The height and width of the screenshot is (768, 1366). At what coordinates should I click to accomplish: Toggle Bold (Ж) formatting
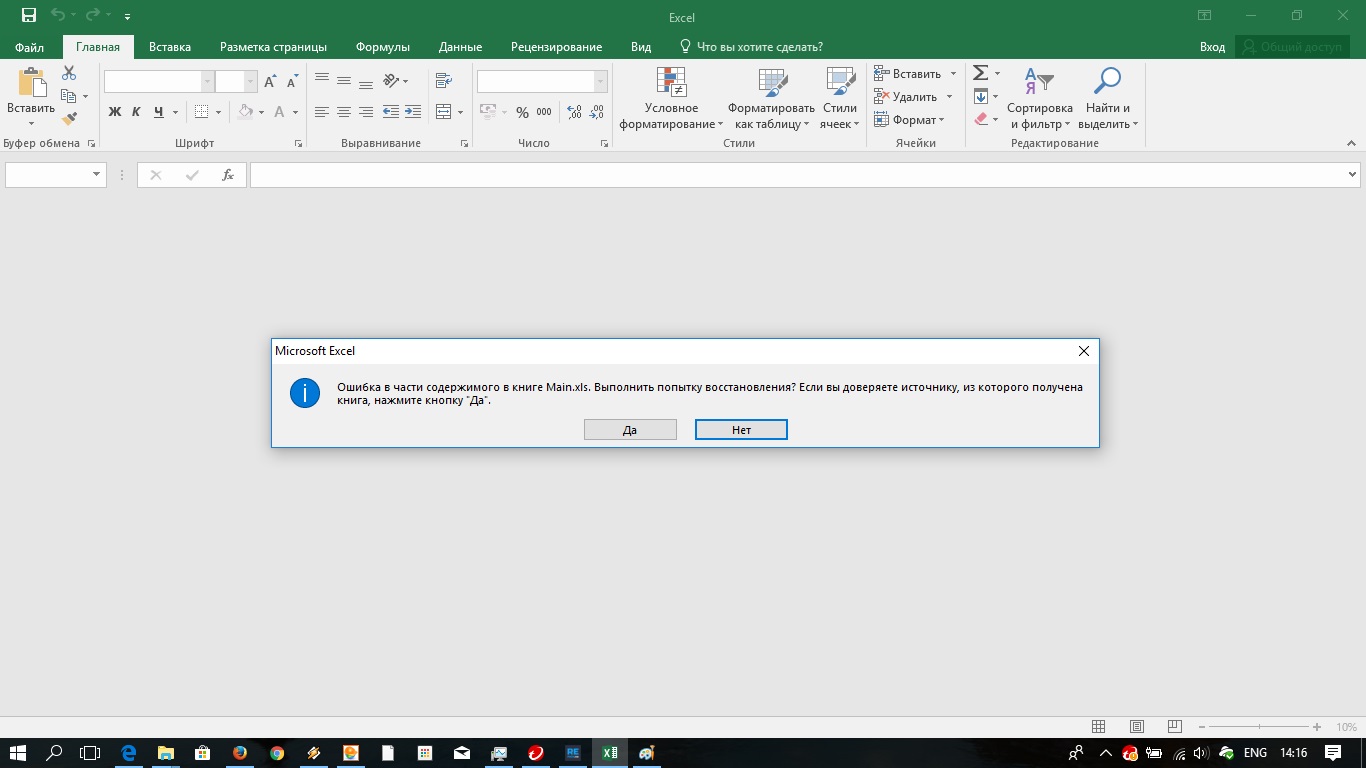click(x=114, y=112)
